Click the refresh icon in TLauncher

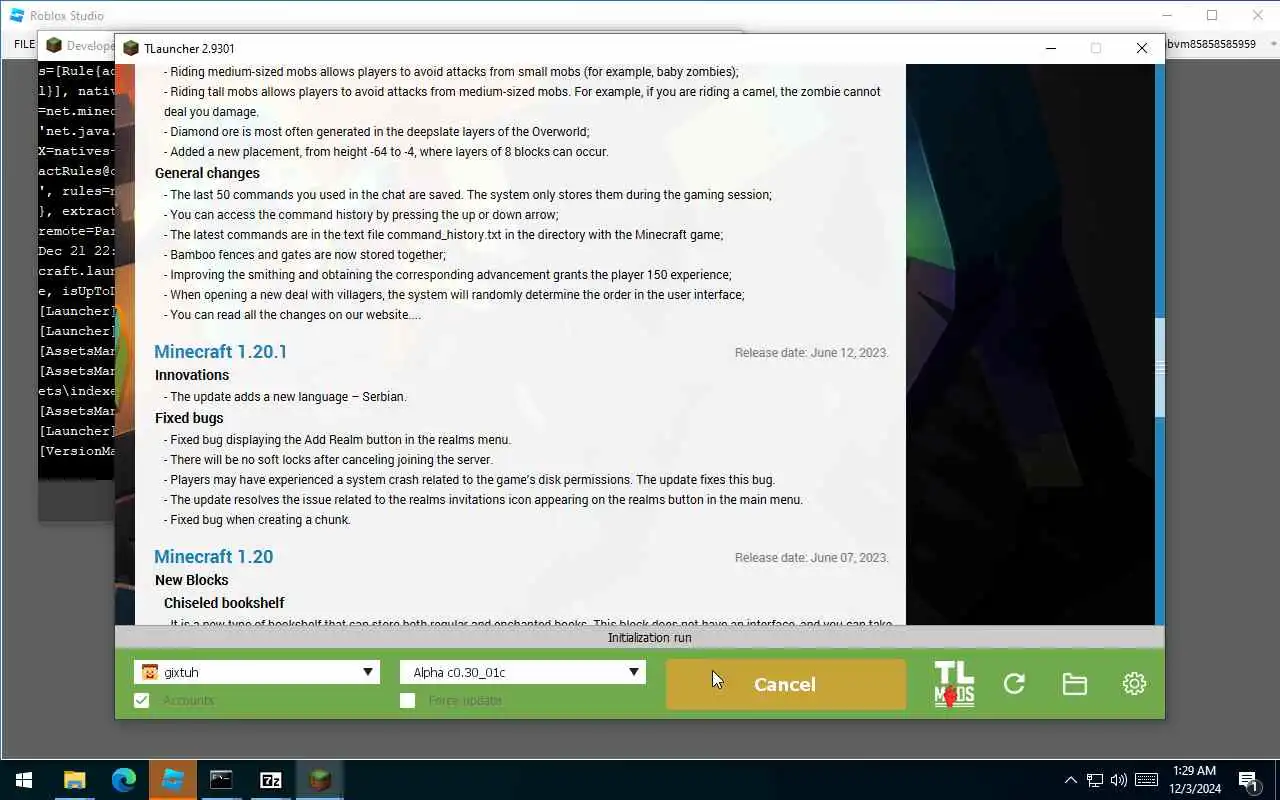(1014, 684)
